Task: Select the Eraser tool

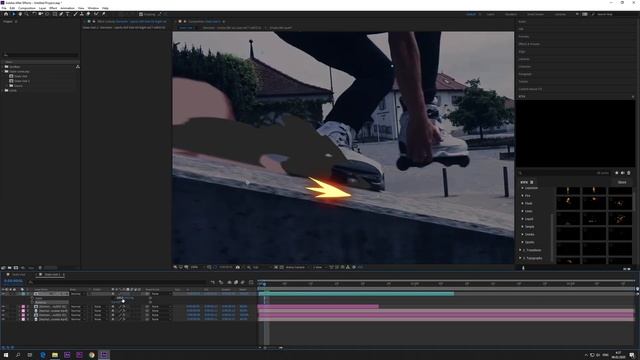Action: [88, 14]
